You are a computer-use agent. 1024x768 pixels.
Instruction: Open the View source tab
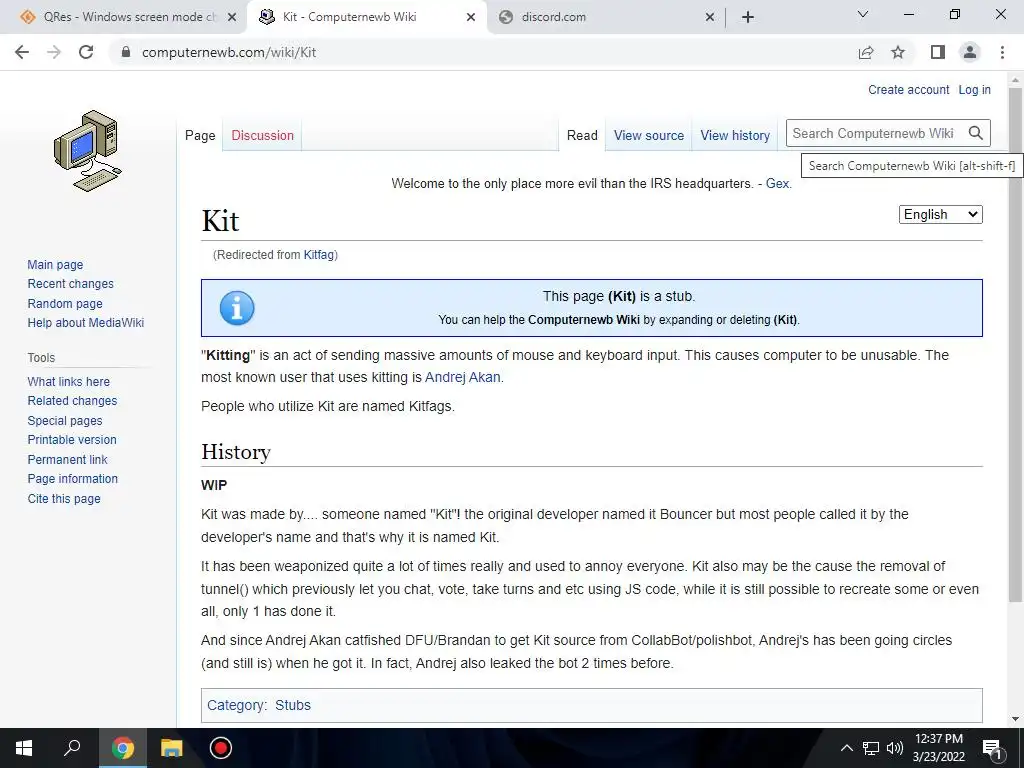pos(648,135)
